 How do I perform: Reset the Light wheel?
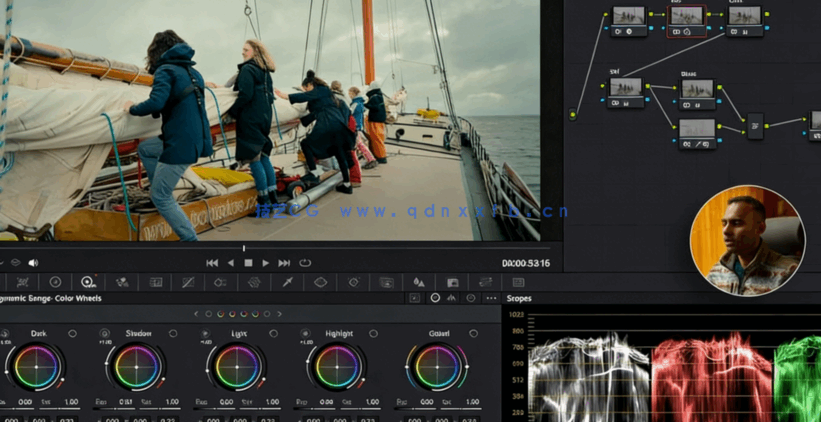(273, 334)
